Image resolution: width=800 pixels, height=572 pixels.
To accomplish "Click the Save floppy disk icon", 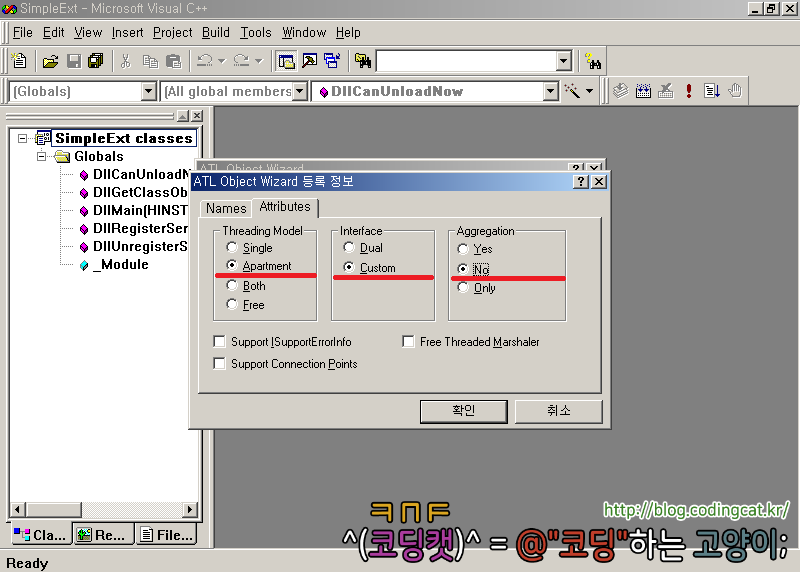I will (74, 61).
